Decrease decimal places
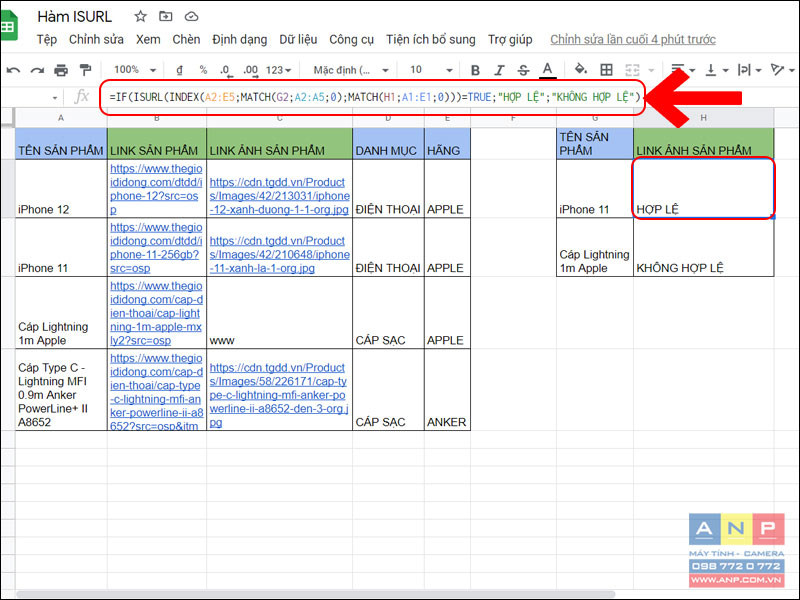This screenshot has width=800, height=600. (226, 70)
